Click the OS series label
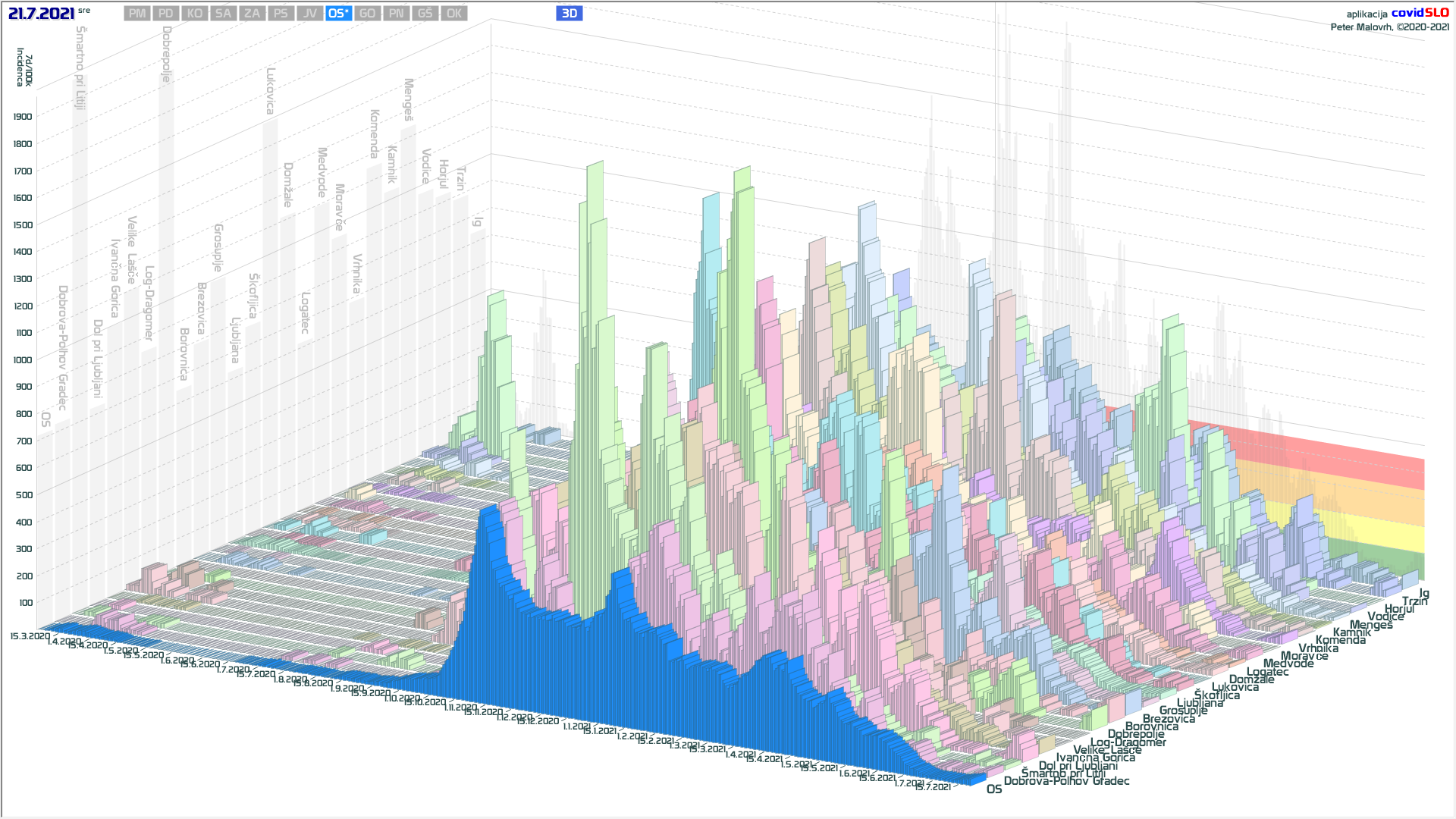 [x=993, y=789]
